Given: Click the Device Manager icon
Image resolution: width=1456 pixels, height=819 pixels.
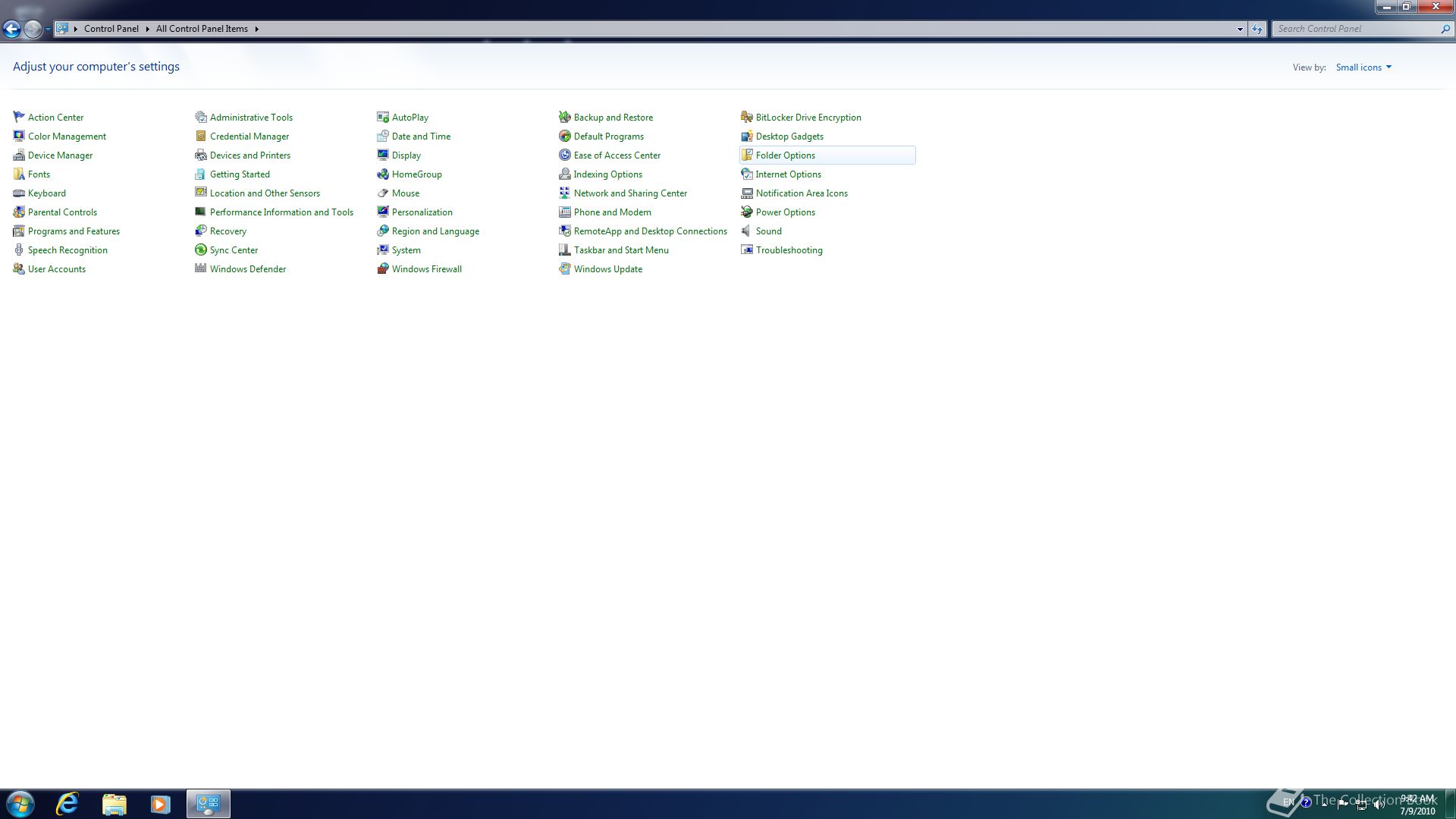Looking at the screenshot, I should (19, 155).
